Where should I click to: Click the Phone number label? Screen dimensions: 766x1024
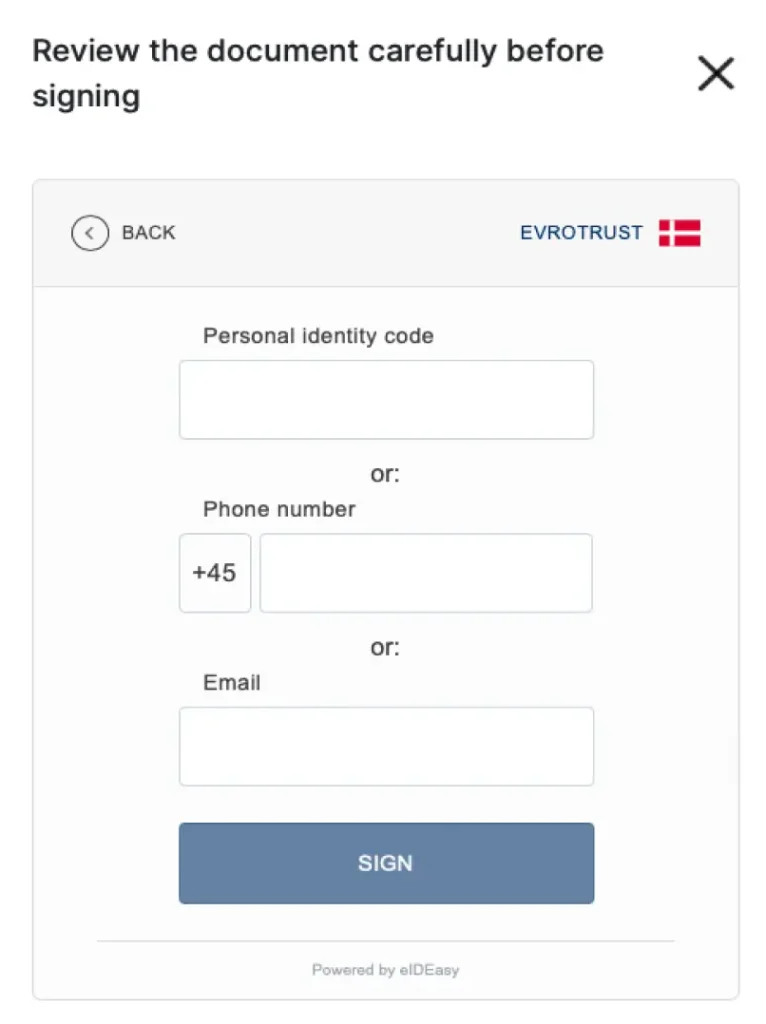tap(279, 509)
